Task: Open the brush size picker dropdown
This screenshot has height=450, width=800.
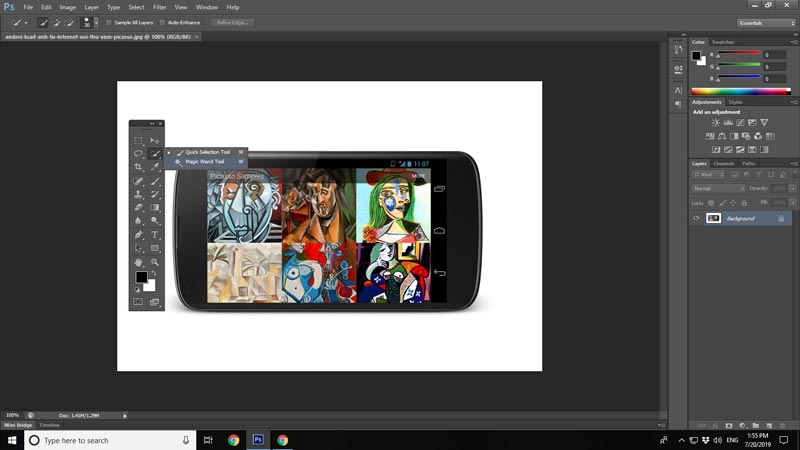Action: (96, 22)
